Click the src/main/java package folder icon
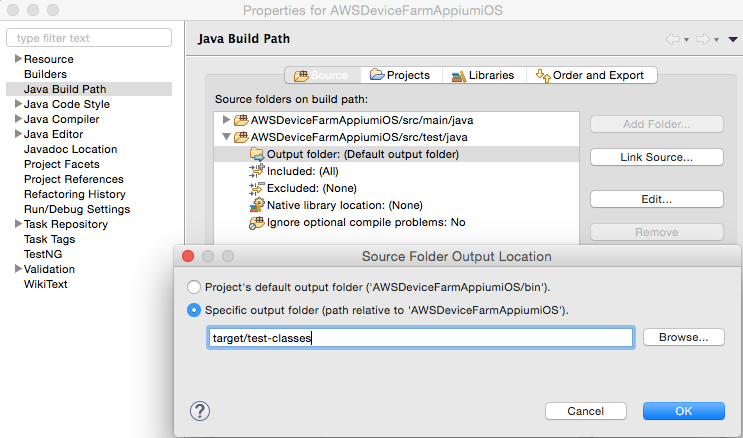This screenshot has height=438, width=743. [241, 120]
